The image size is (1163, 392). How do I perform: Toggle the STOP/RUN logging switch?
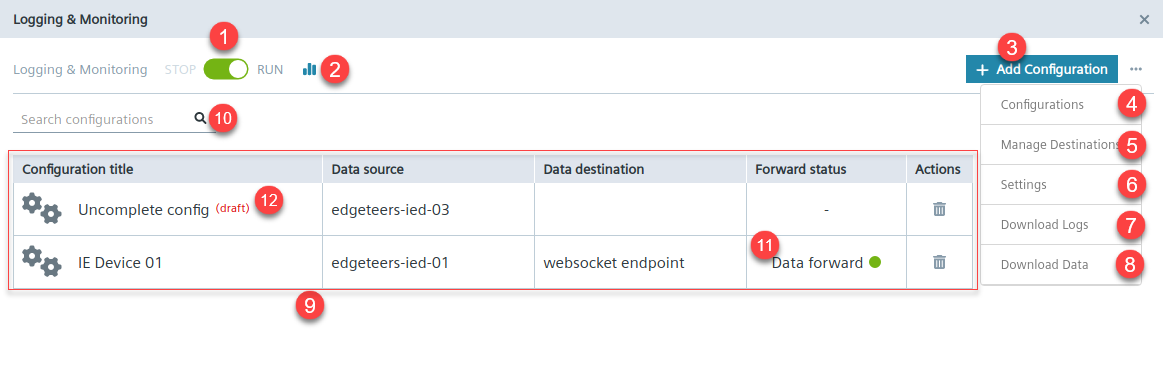pyautogui.click(x=226, y=70)
